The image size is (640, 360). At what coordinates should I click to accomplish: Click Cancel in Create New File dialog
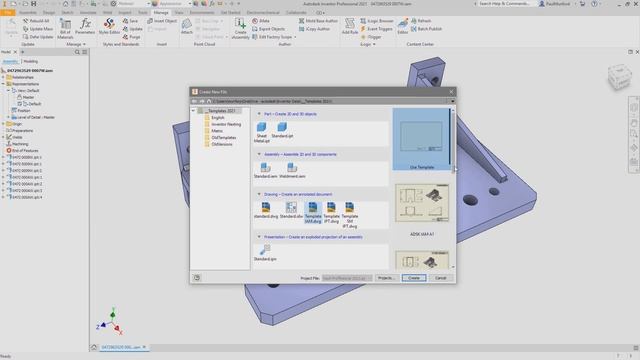pyautogui.click(x=441, y=278)
